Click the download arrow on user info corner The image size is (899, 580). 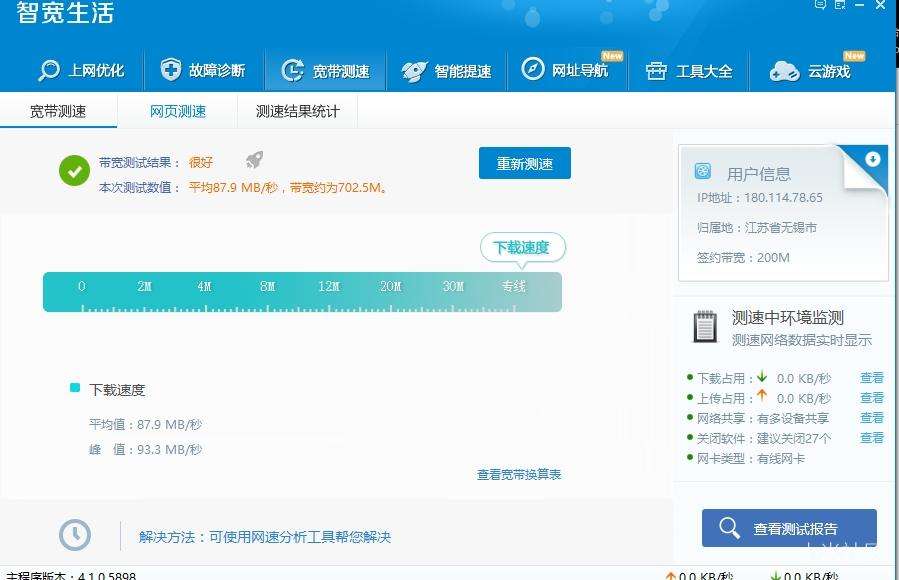[872, 159]
